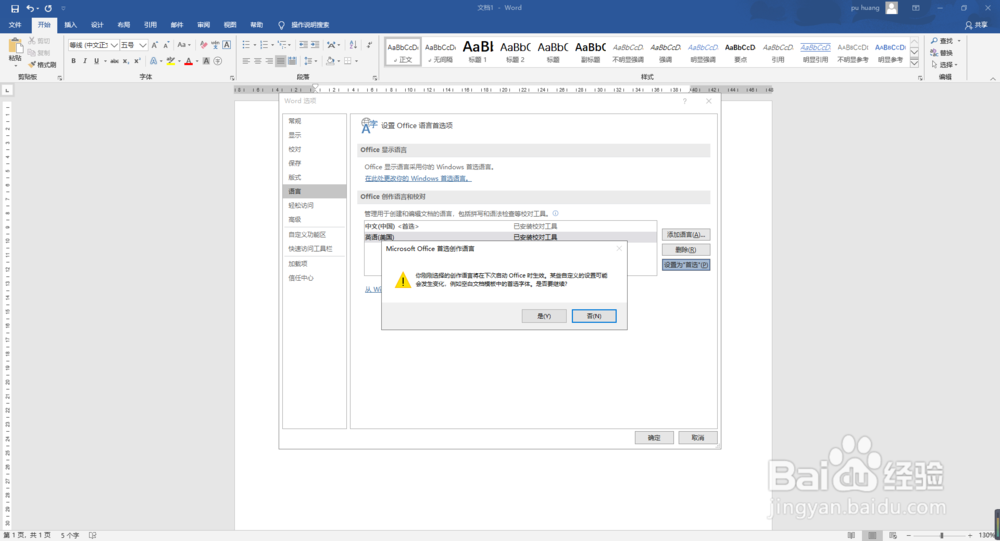Click the increase font size icon
Image resolution: width=1000 pixels, height=541 pixels.
click(x=154, y=45)
